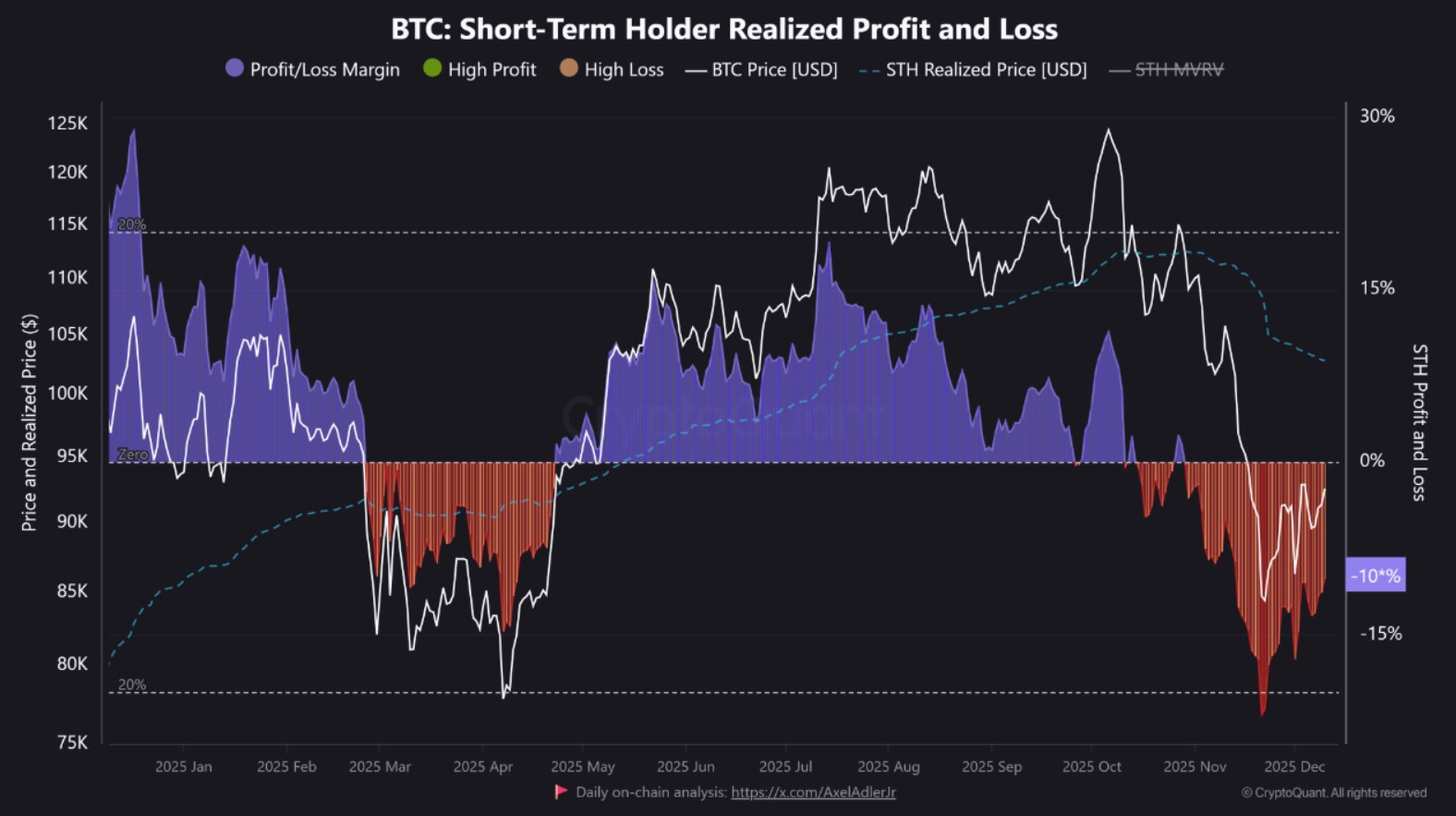Toggle BTC Price [USD] legend text
This screenshot has width=1456, height=816.
(774, 69)
